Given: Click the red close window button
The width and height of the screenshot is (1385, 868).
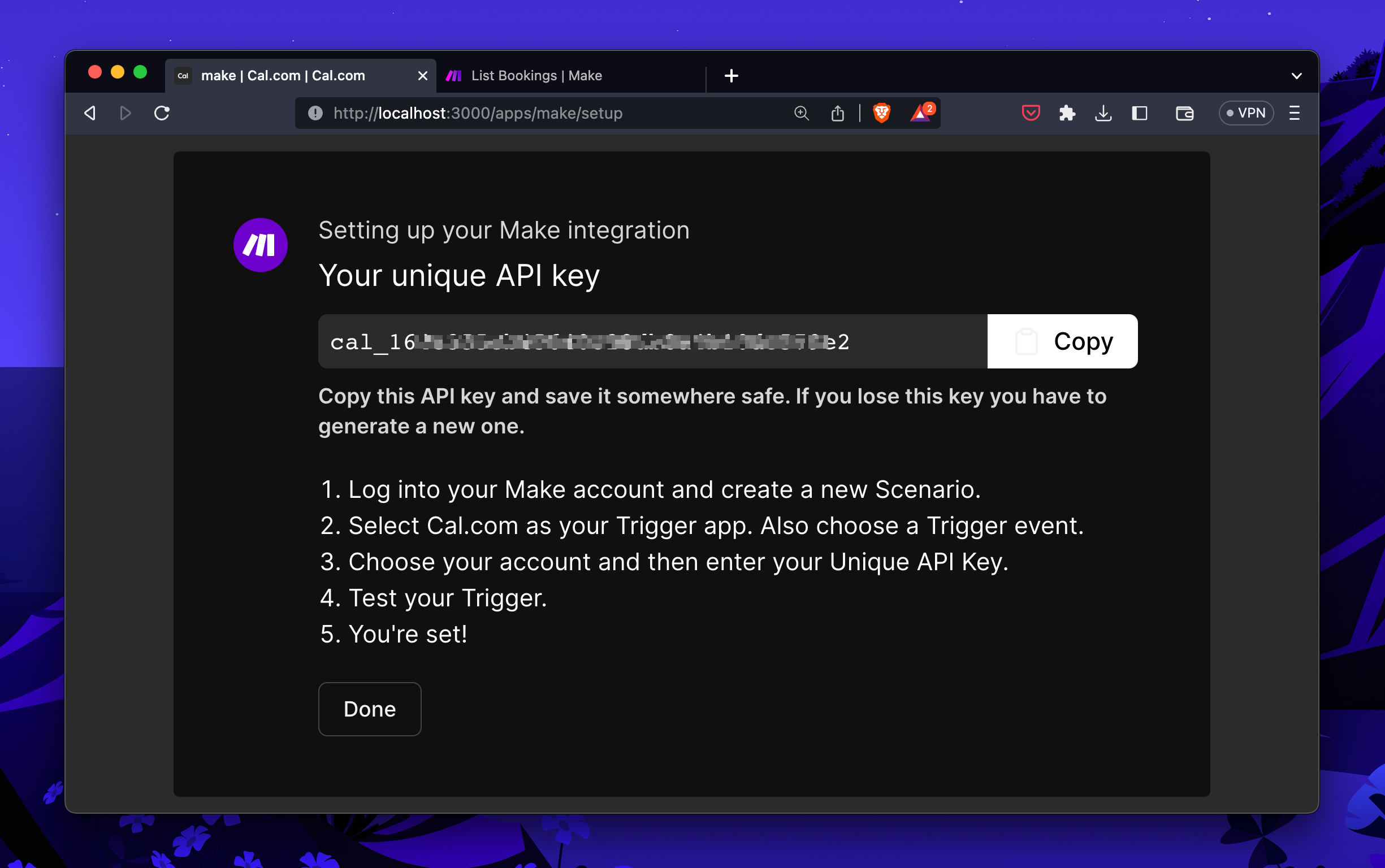Looking at the screenshot, I should coord(96,72).
